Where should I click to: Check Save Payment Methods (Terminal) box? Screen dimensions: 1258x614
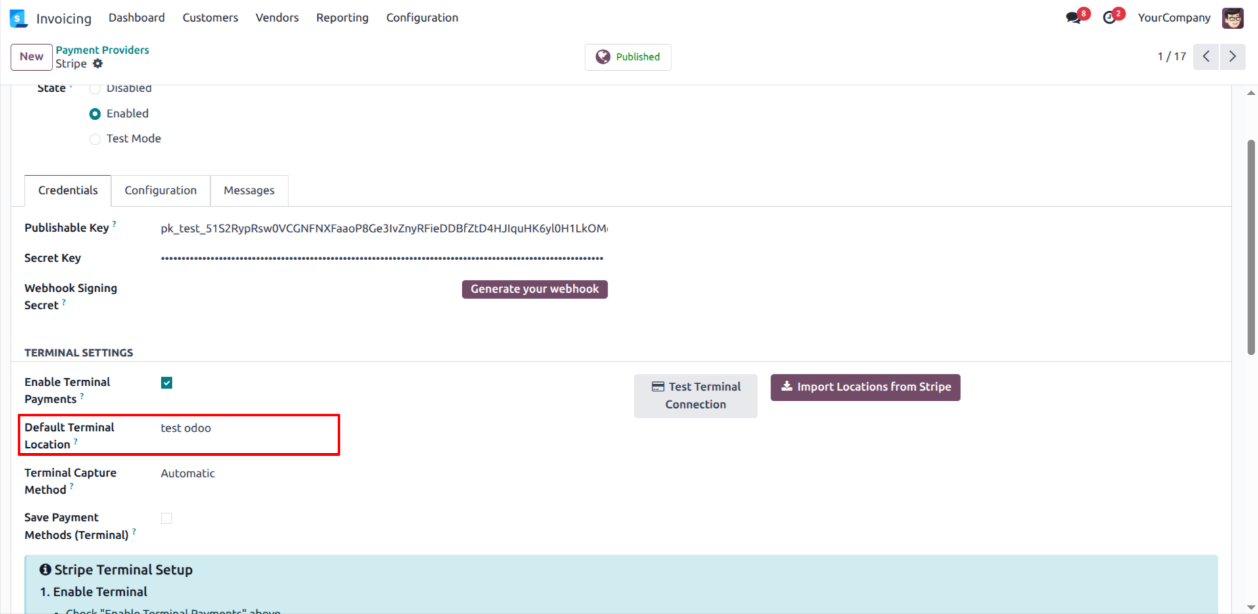tap(167, 518)
